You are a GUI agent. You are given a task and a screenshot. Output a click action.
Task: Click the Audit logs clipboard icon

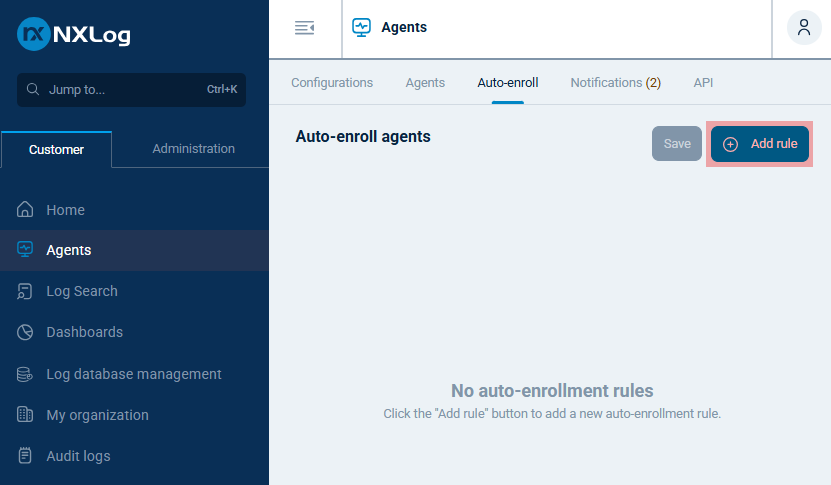coord(26,456)
